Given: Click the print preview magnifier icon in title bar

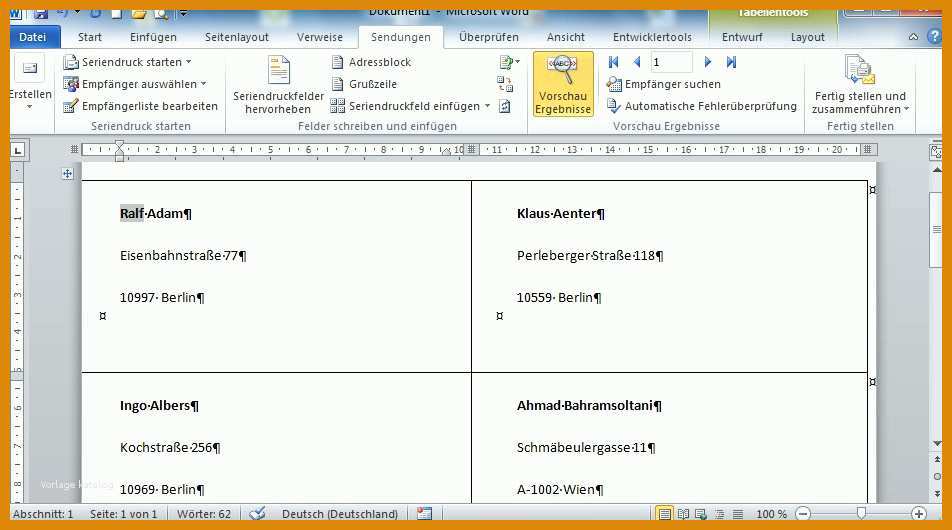Looking at the screenshot, I should point(160,13).
